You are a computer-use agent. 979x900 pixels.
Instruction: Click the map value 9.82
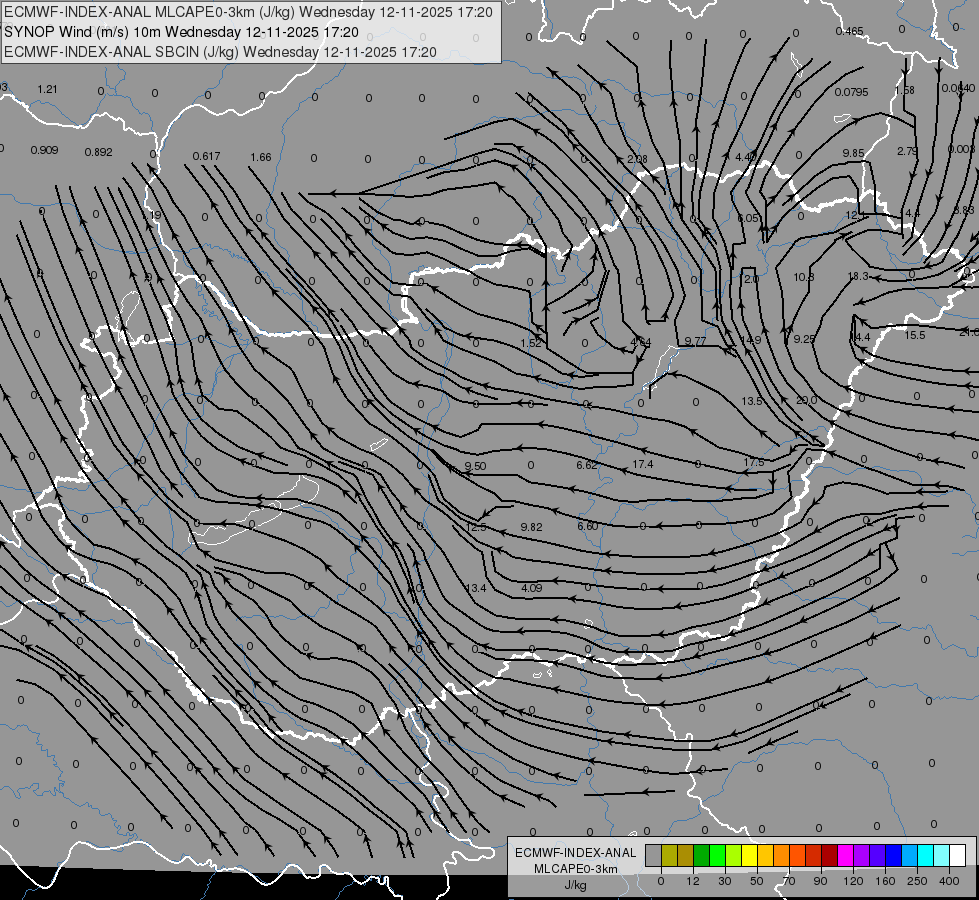coord(531,527)
